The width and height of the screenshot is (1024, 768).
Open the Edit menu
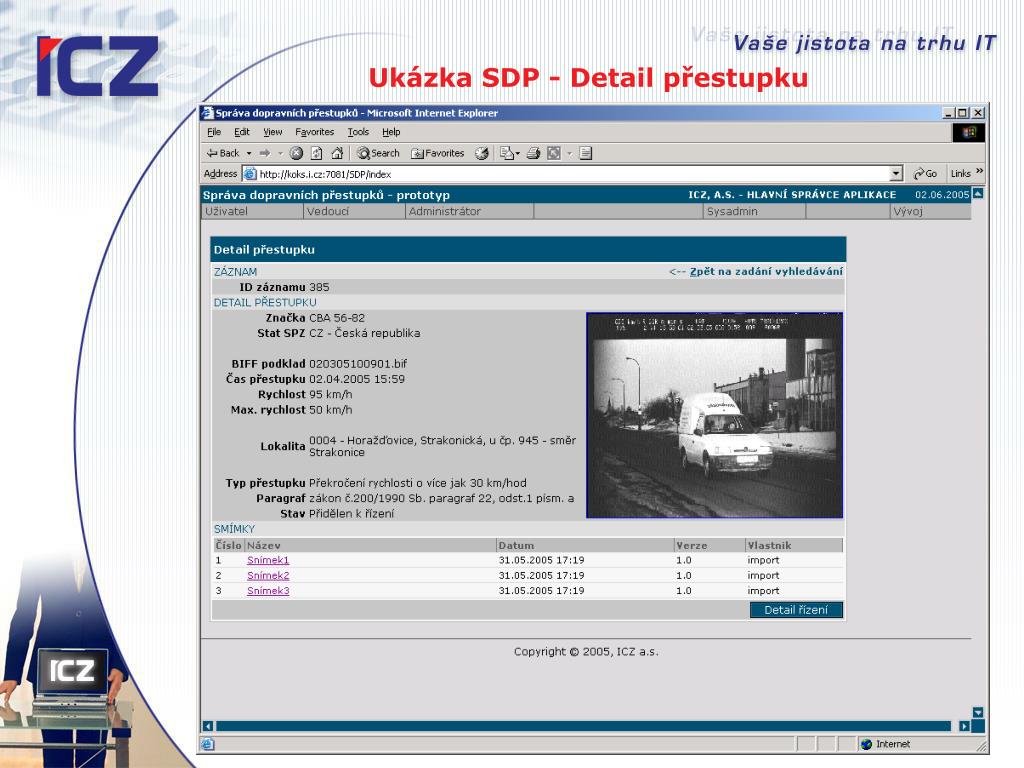pyautogui.click(x=242, y=132)
